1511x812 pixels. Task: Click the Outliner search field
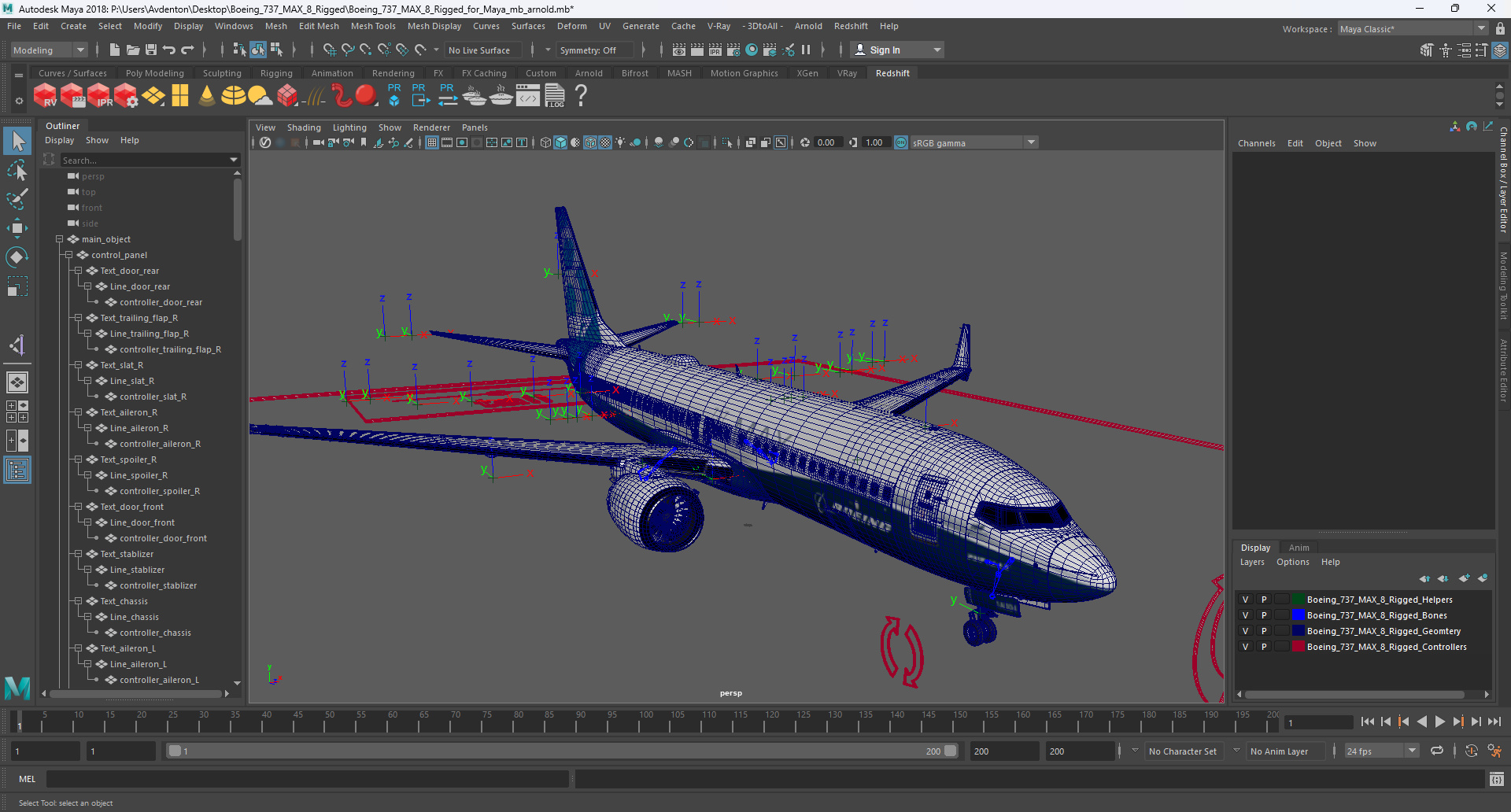tap(150, 160)
